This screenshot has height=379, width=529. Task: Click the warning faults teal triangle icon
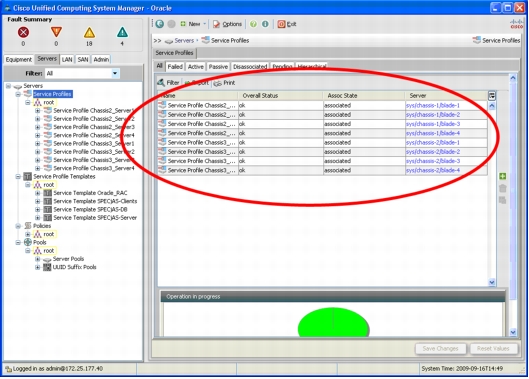point(122,32)
